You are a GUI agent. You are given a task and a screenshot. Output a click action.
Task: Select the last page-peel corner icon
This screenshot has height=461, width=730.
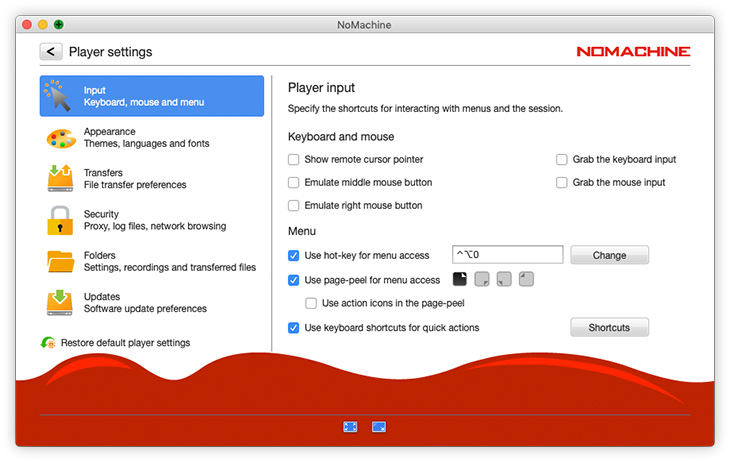pyautogui.click(x=526, y=279)
